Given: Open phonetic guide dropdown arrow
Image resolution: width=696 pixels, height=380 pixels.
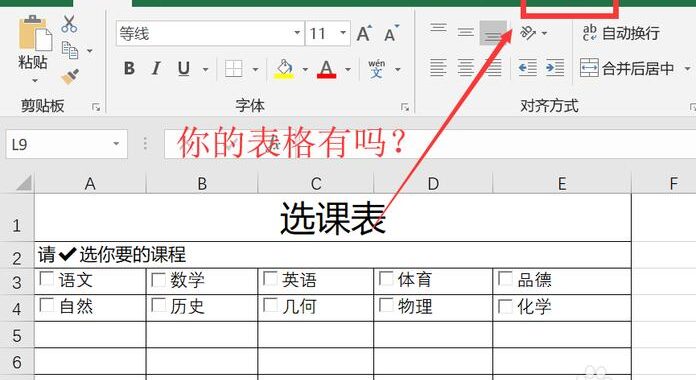Looking at the screenshot, I should pos(398,69).
